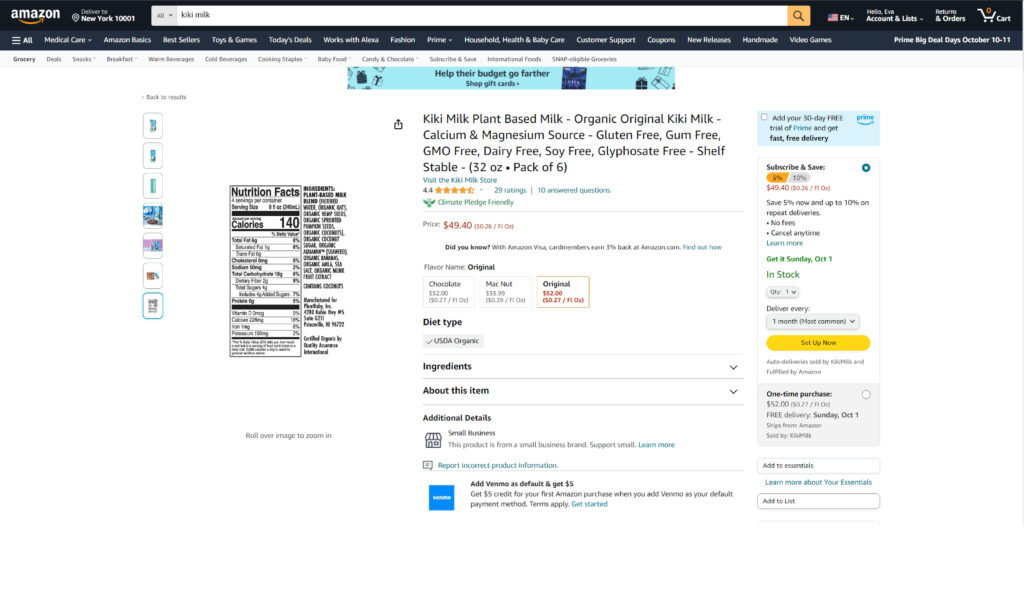Check the Prime 30-day free trial checkbox
Image resolution: width=1024 pixels, height=590 pixels.
click(764, 118)
